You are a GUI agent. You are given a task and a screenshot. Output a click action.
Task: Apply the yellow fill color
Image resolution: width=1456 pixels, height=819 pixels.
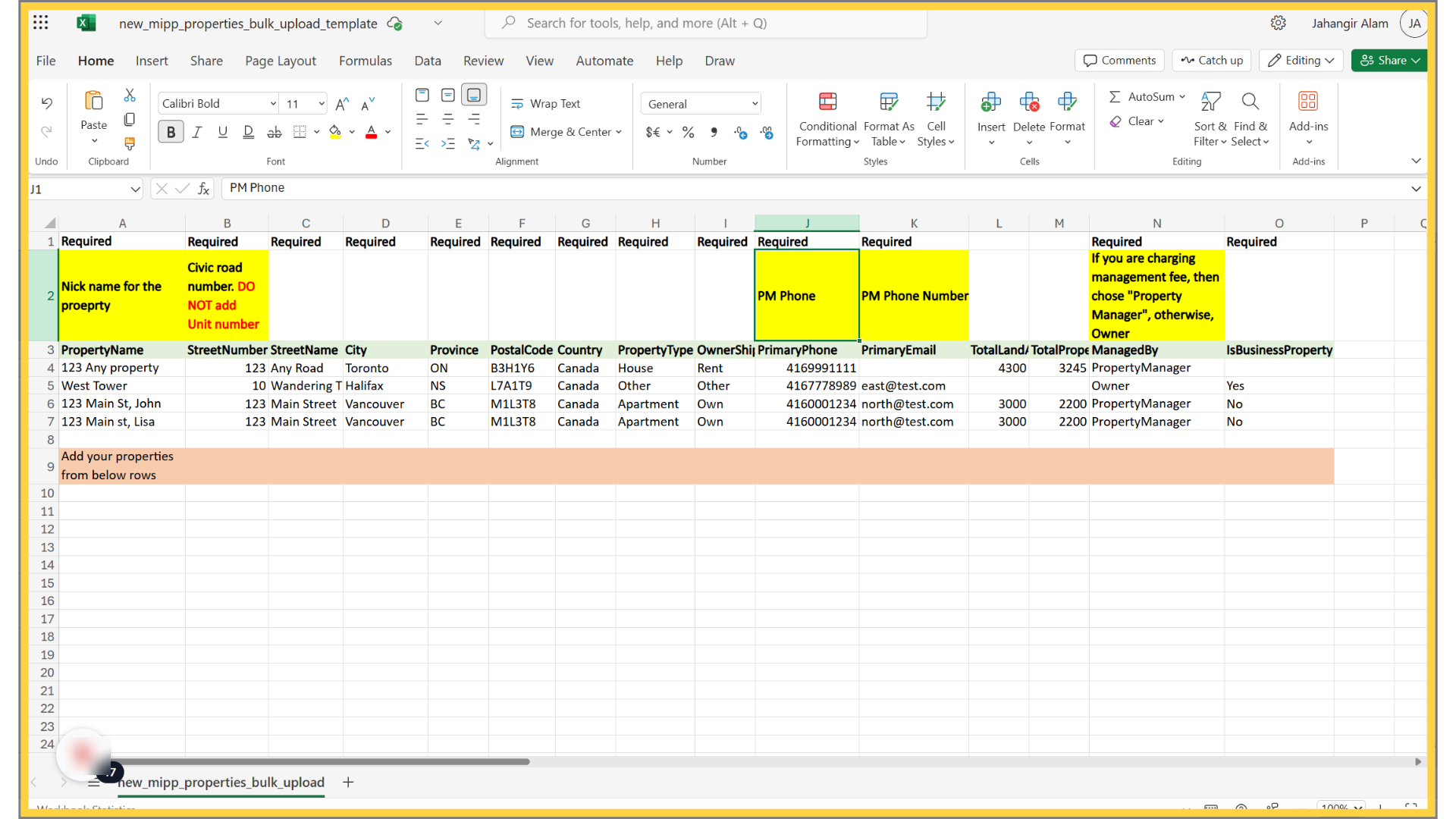(335, 132)
